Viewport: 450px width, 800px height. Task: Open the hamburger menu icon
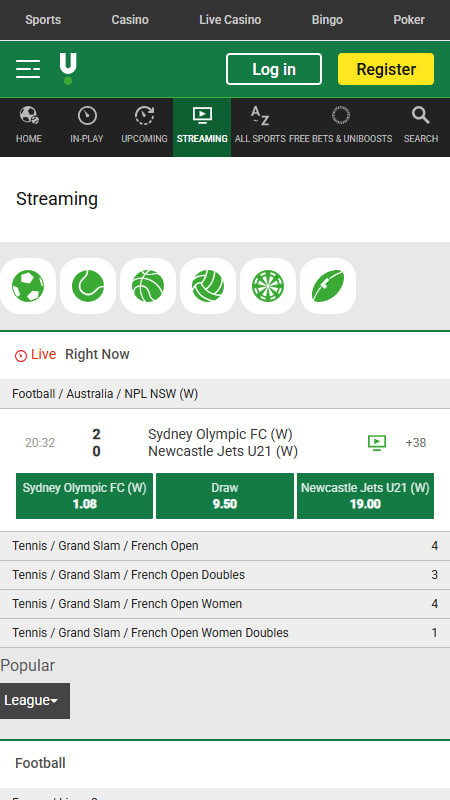(x=28, y=69)
